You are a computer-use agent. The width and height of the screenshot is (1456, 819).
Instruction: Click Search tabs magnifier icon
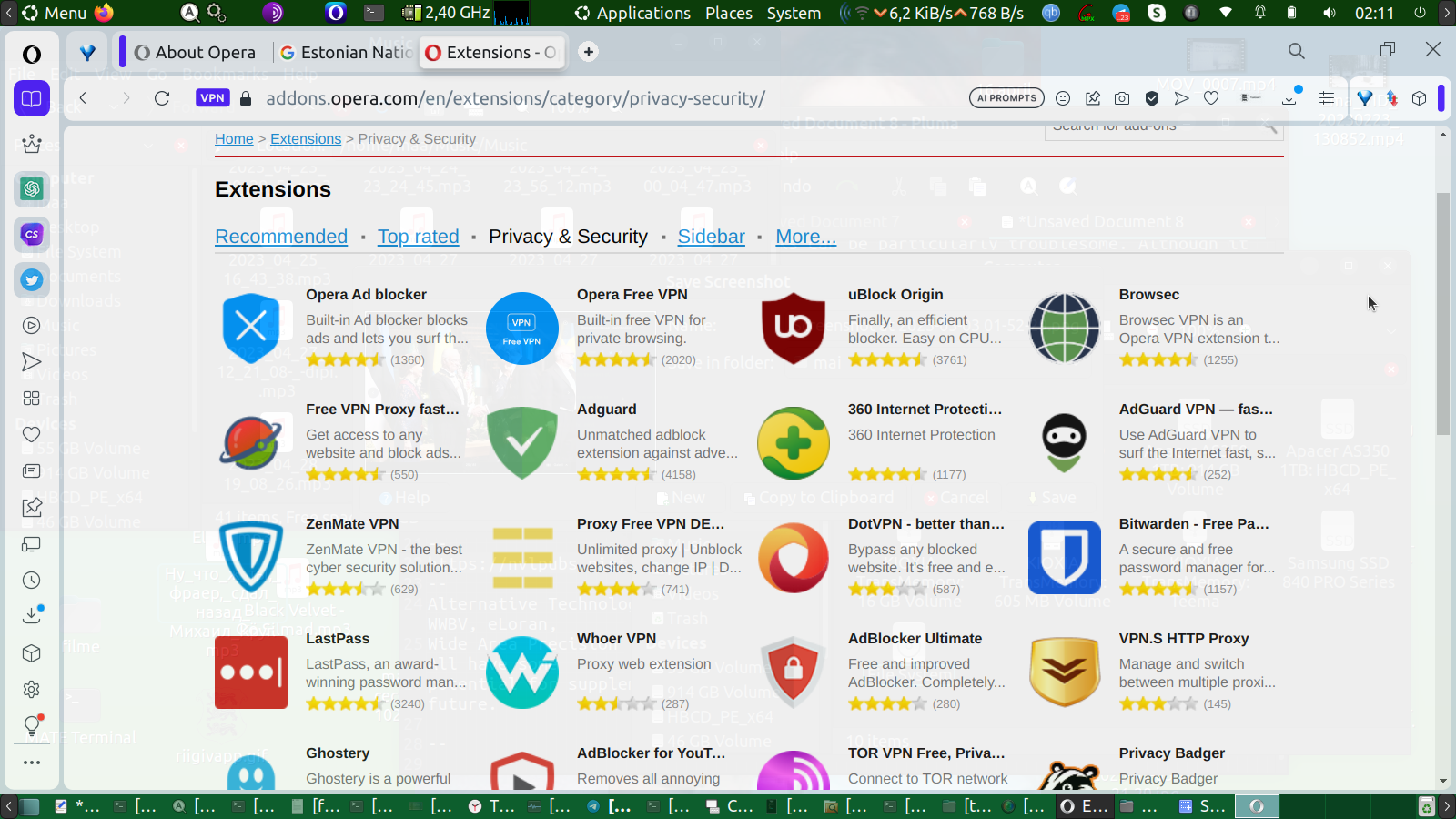1297,51
